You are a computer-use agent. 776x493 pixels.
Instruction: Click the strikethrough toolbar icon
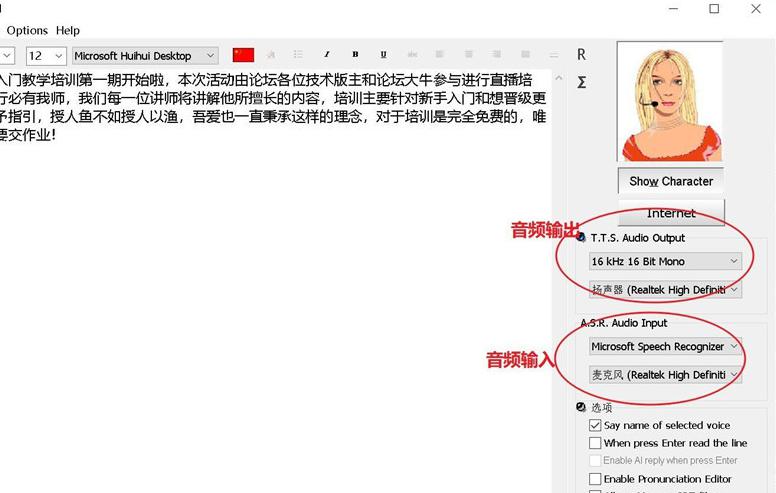[412, 55]
